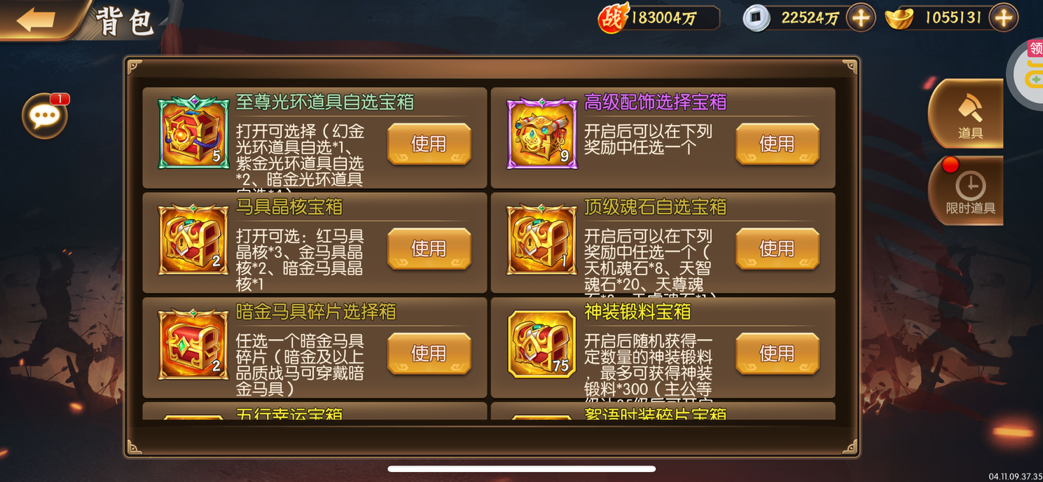Switch to the 道具 tab
The image size is (1043, 482).
[968, 113]
